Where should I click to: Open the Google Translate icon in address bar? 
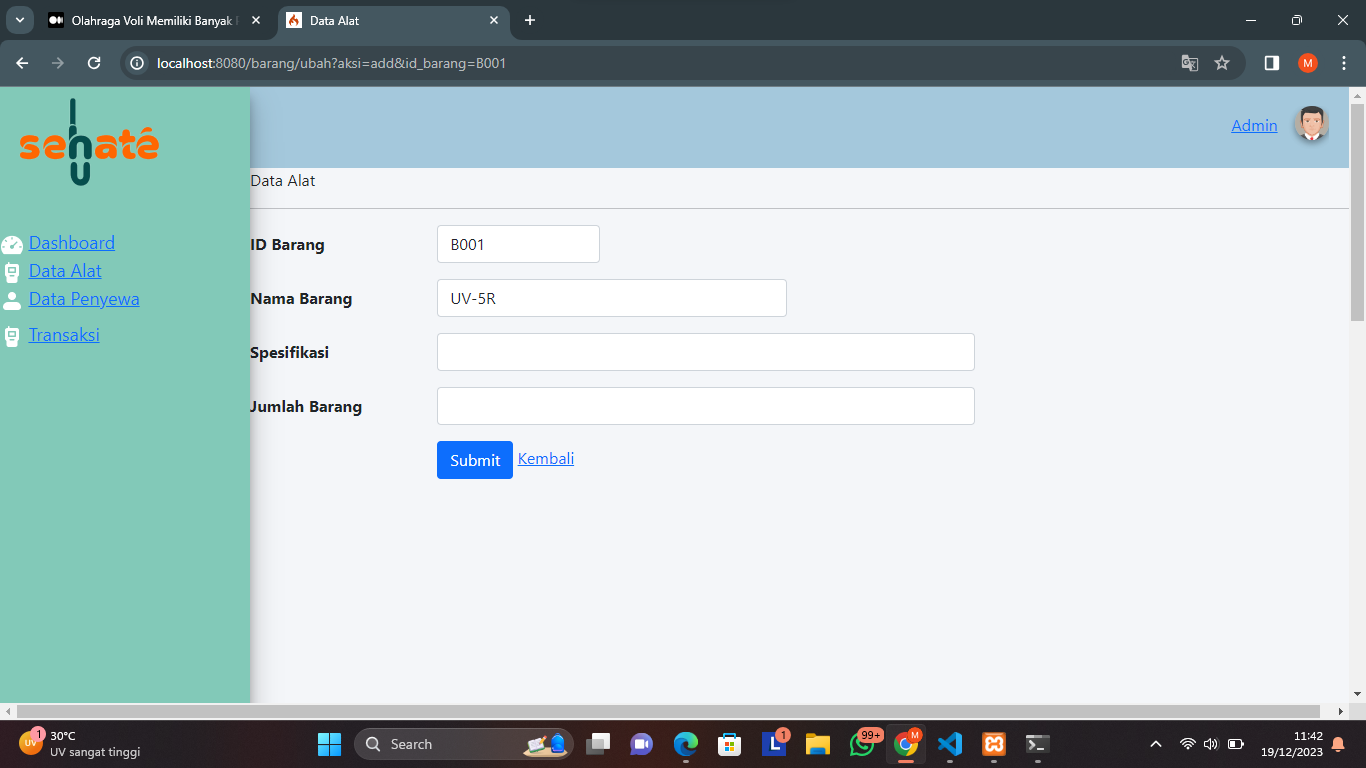1189,63
